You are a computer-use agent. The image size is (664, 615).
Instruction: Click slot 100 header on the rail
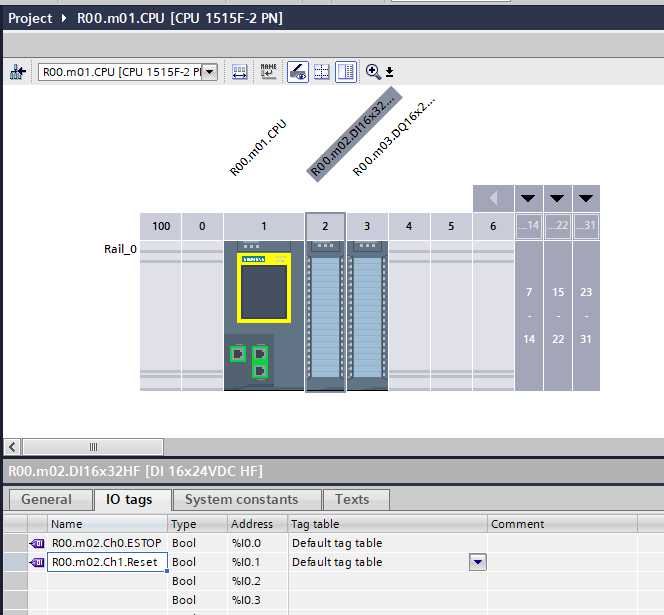point(161,226)
